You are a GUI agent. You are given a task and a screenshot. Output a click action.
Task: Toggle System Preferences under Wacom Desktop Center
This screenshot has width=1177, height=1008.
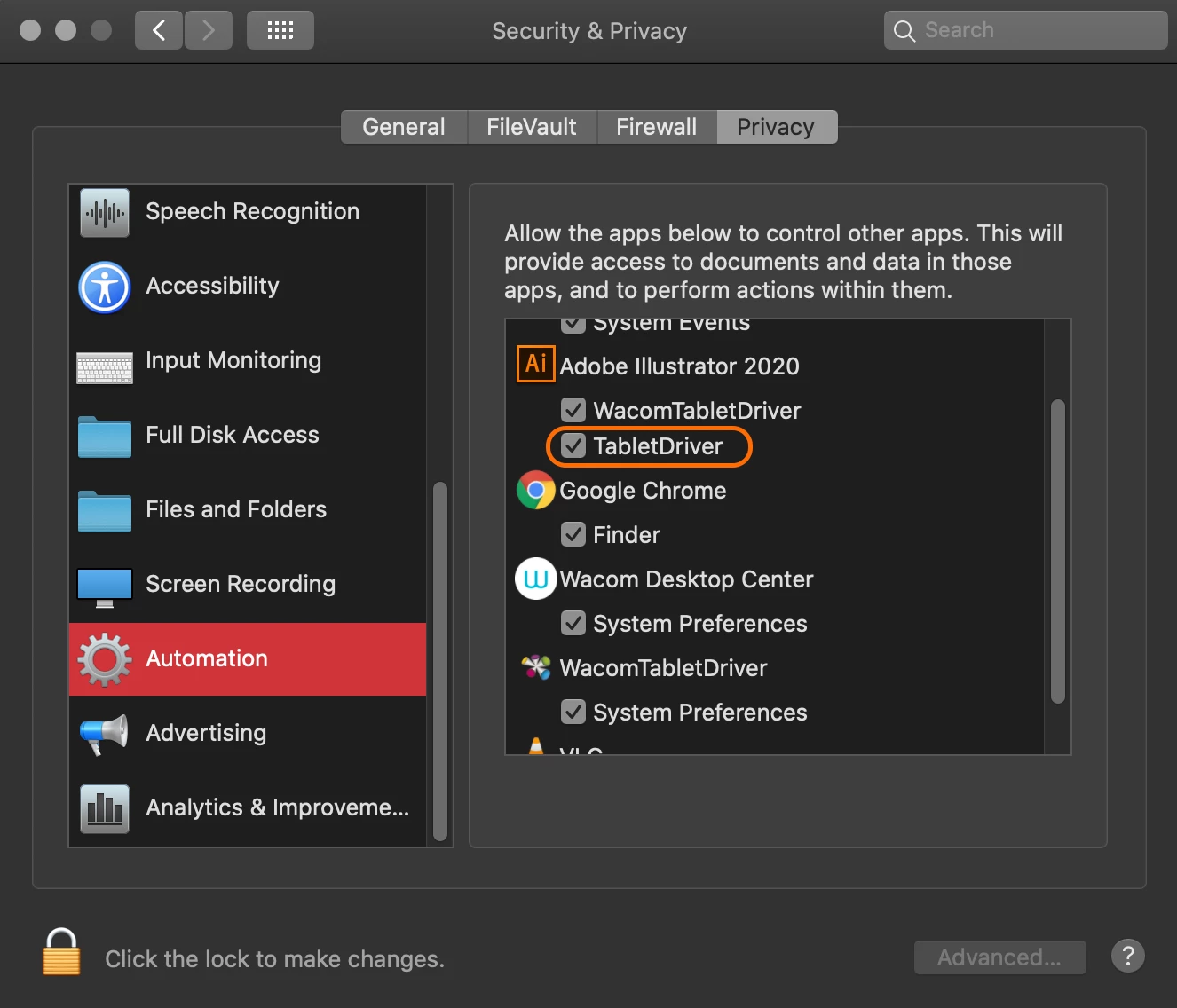point(573,623)
